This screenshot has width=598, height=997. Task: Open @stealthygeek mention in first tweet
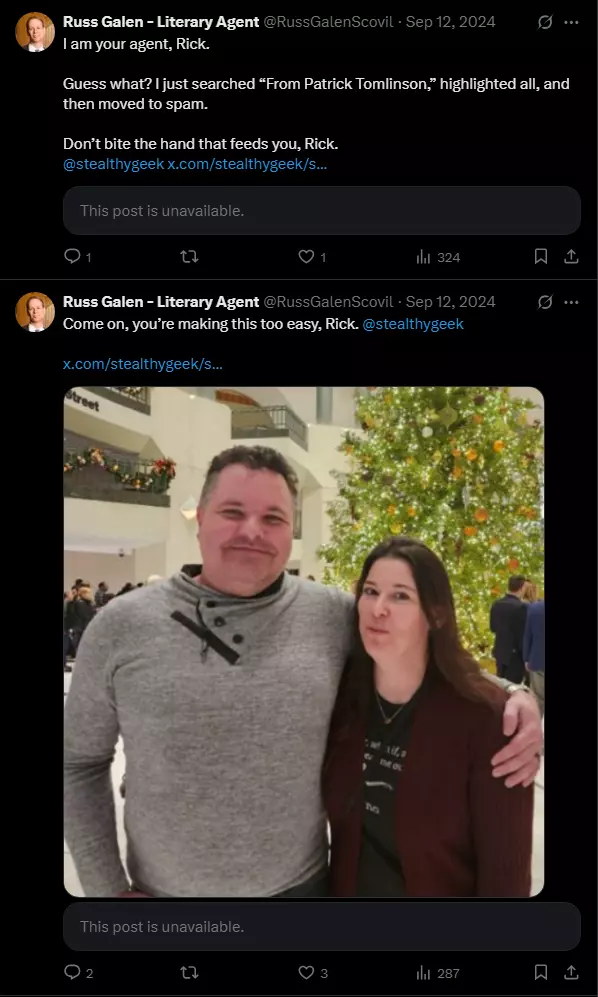113,164
